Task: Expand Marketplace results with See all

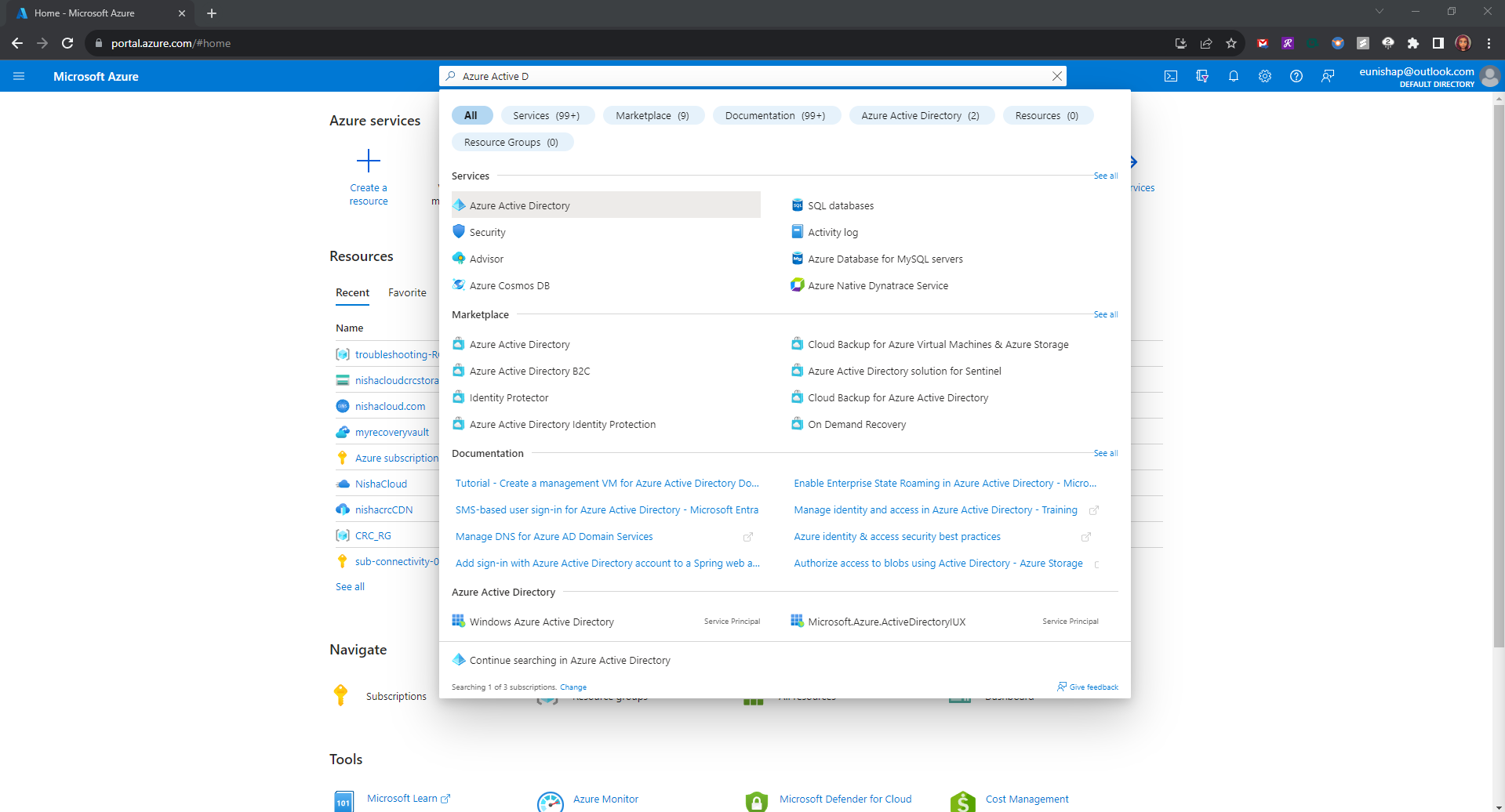Action: (1105, 314)
